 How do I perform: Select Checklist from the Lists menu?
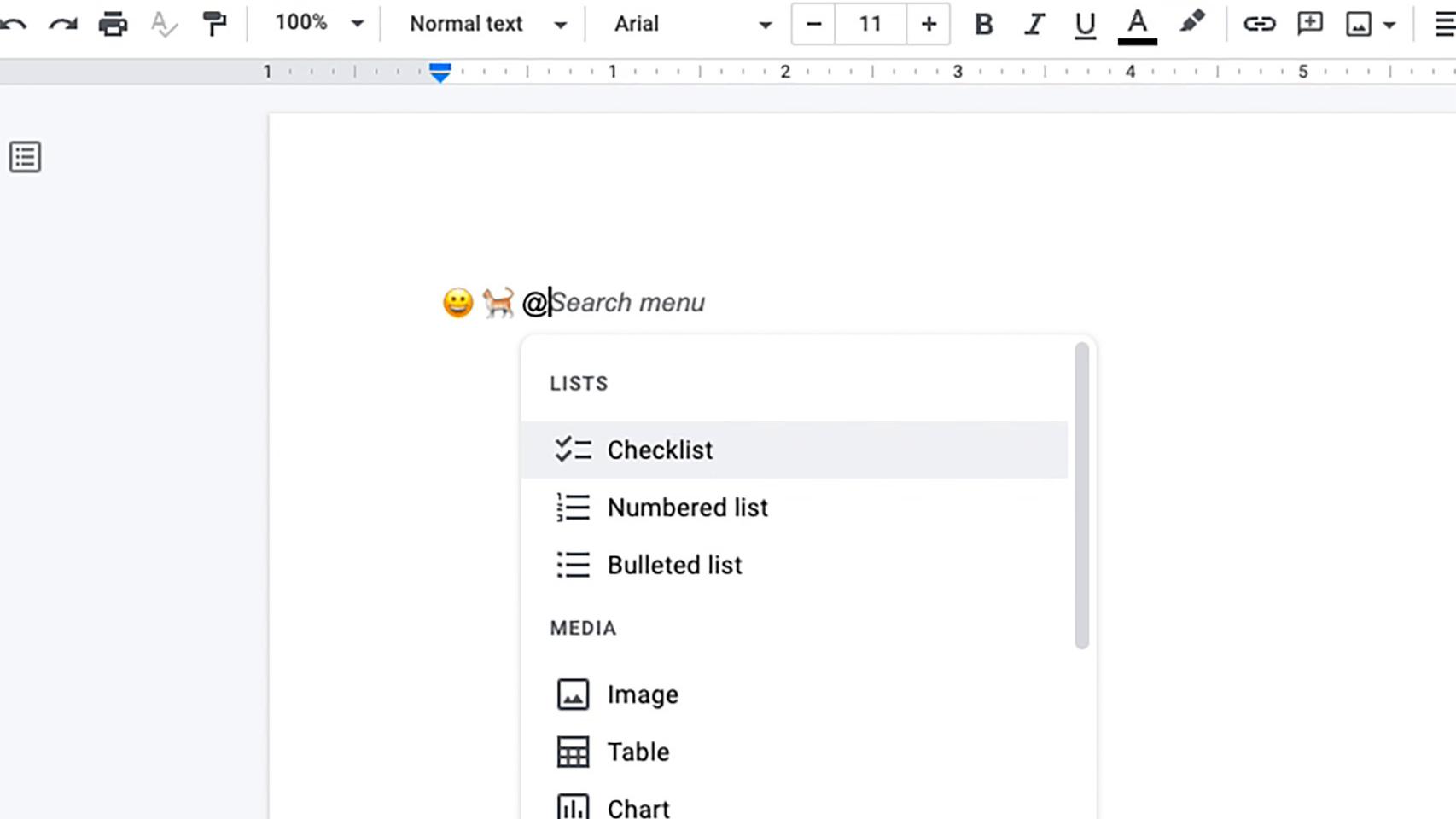tap(659, 450)
